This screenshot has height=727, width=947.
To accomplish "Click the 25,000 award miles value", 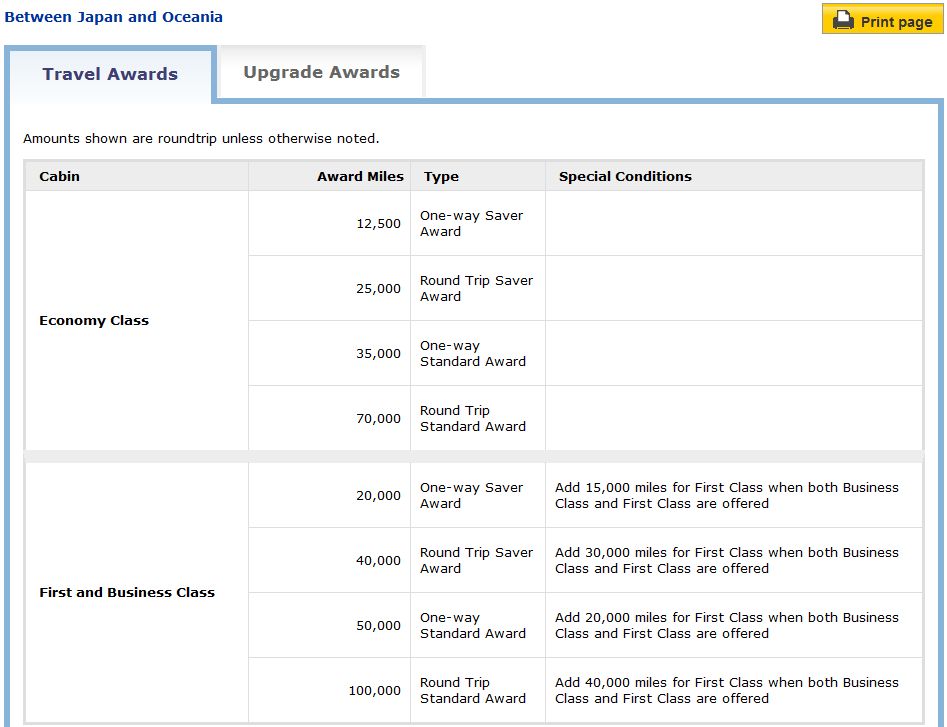I will [x=378, y=289].
